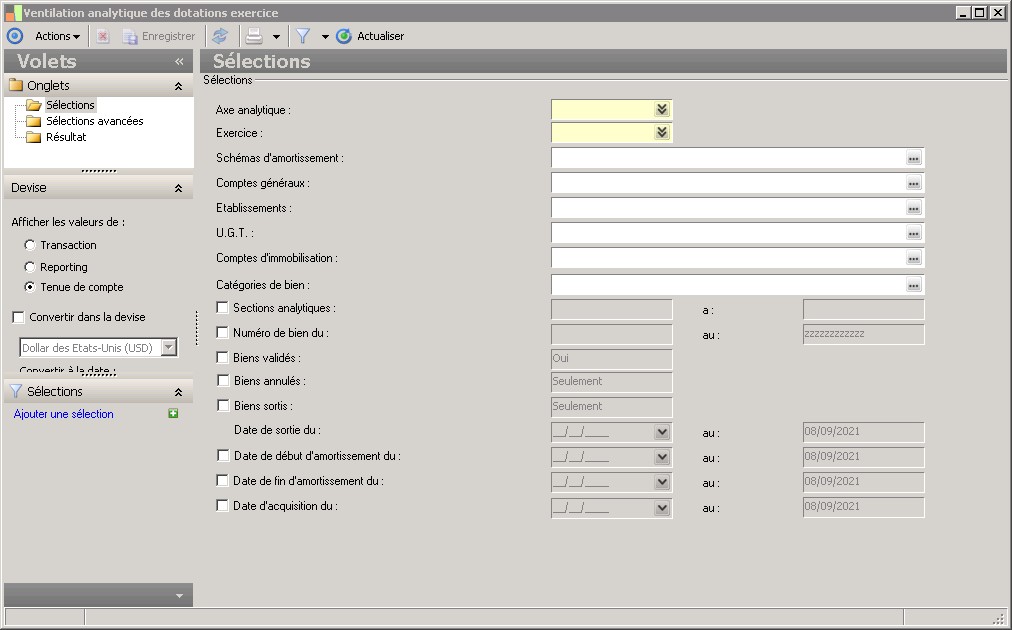Open the Exercice dropdown list
Viewport: 1012px width, 630px height.
(x=661, y=133)
